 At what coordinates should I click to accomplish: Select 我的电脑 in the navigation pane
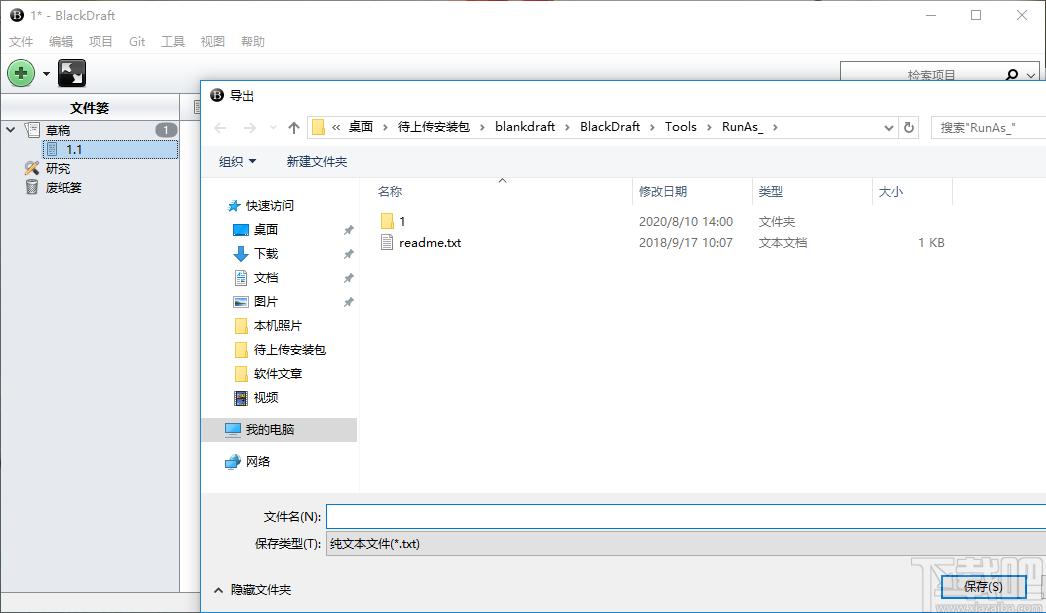click(270, 430)
